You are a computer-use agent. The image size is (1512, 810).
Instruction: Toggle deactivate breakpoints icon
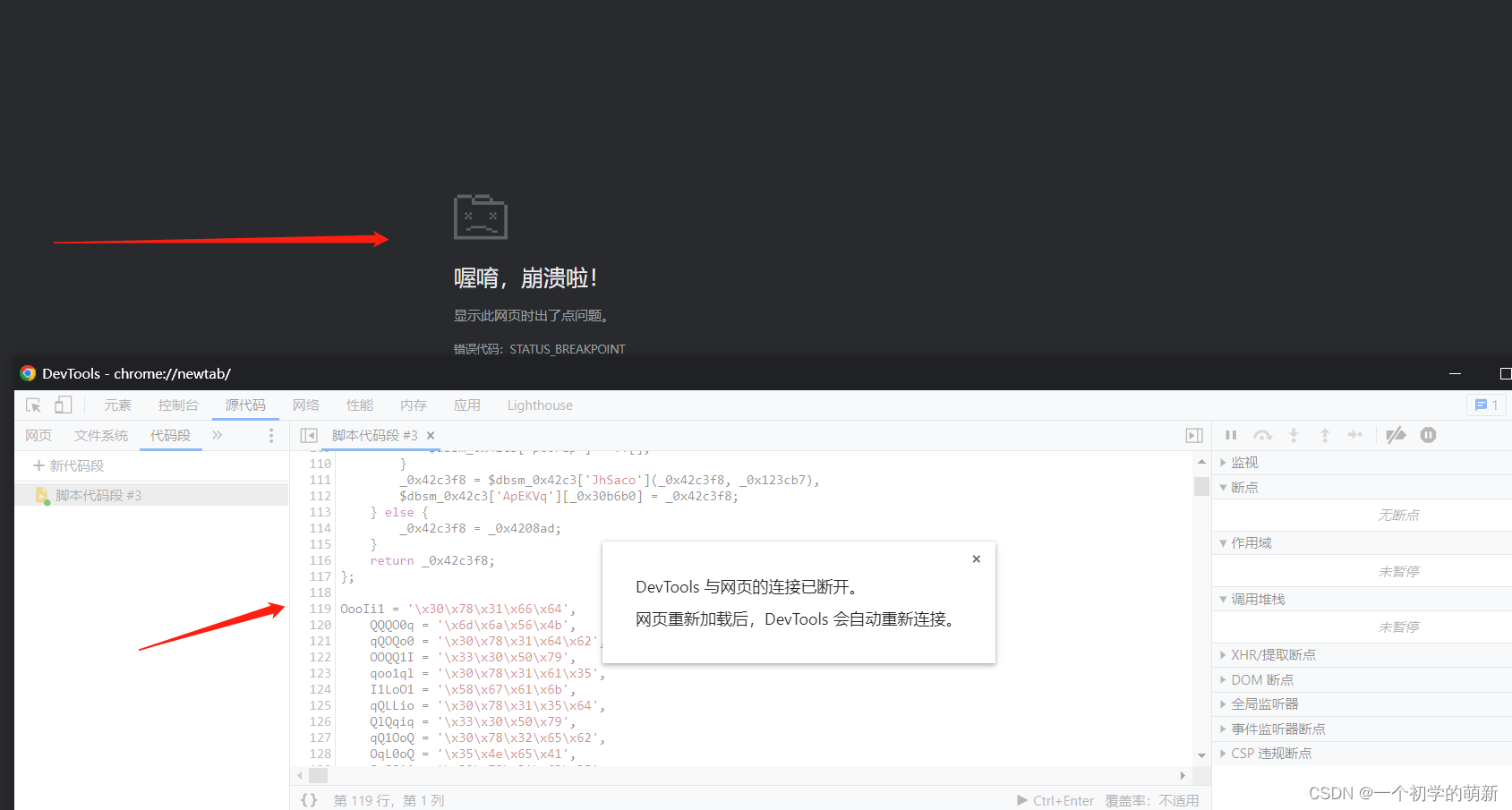coord(1396,435)
